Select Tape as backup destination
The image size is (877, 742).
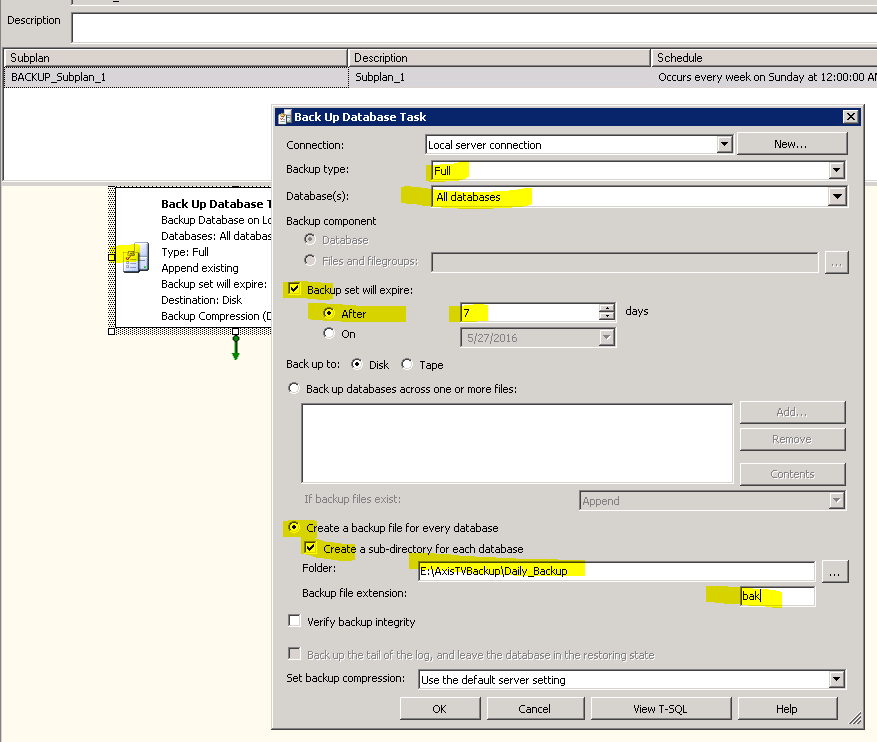point(407,364)
